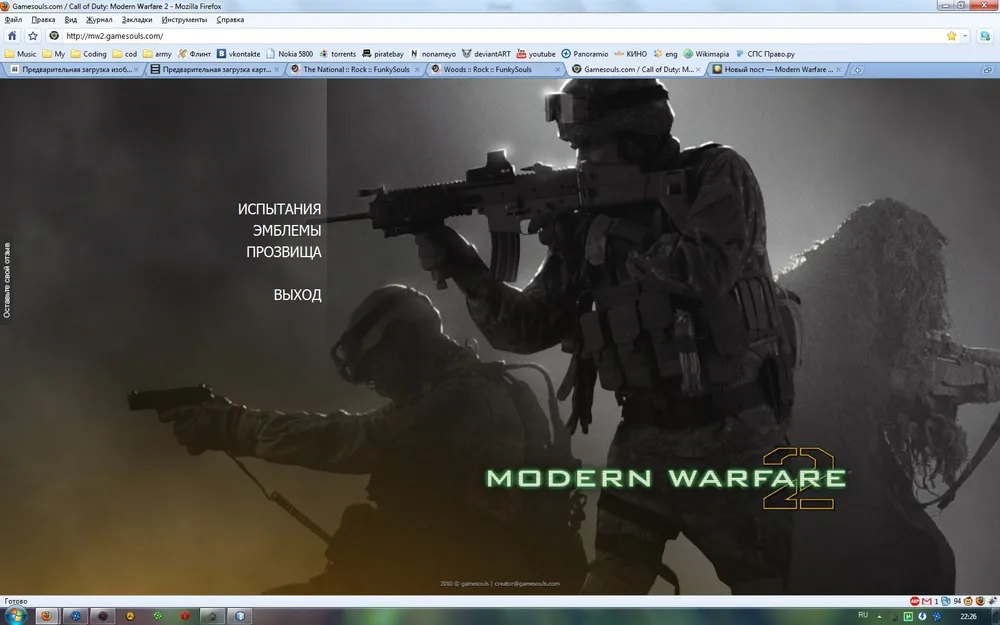
Task: Switch to The National :: Rock :: FunkySouls tab
Action: point(355,70)
